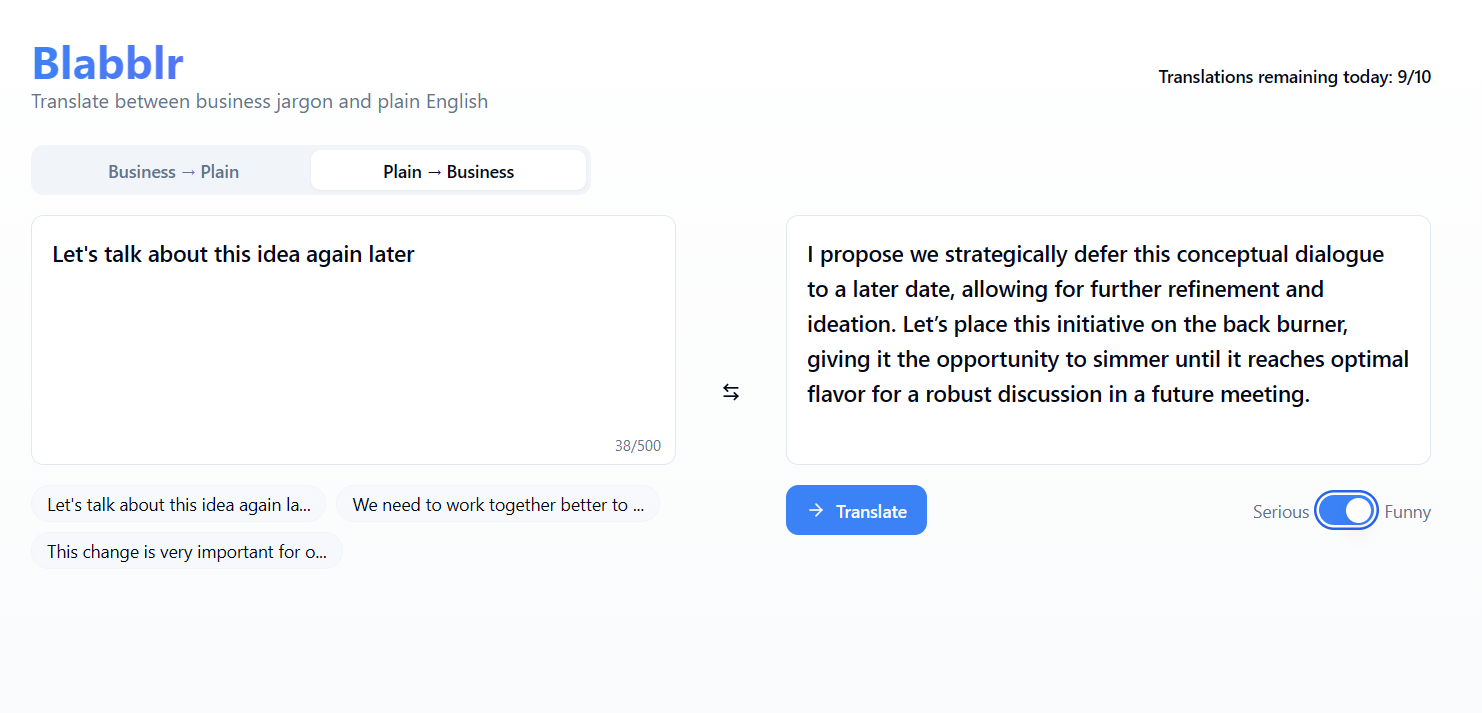
Task: Use the "This change is very important" example chip
Action: [x=187, y=551]
